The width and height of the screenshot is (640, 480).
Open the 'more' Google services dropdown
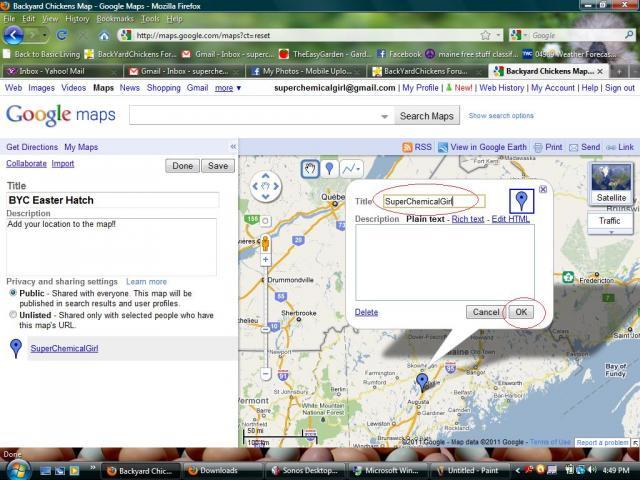click(228, 88)
